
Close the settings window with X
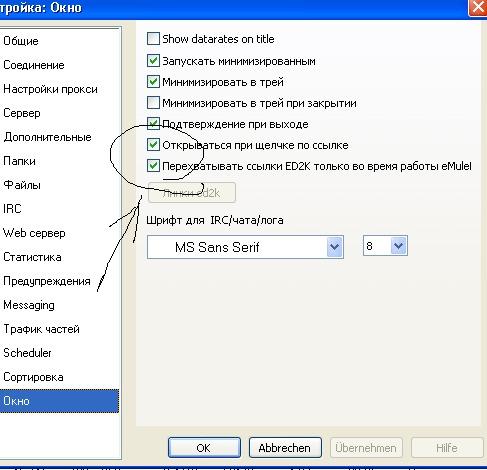click(x=478, y=7)
